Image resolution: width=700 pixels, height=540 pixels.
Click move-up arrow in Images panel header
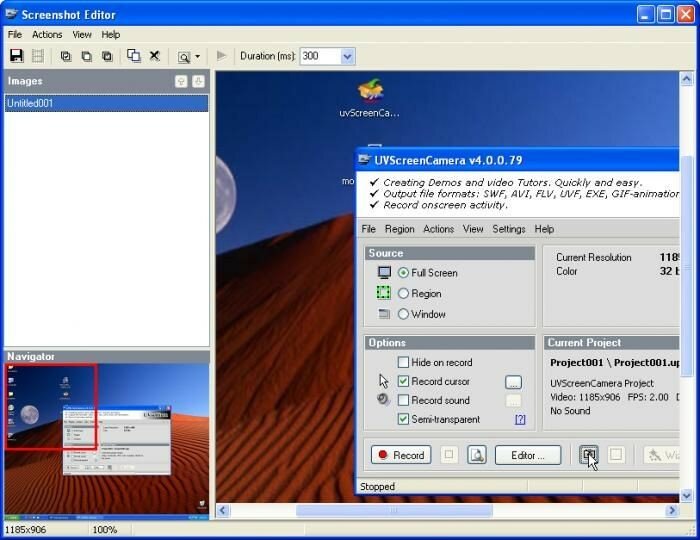(181, 81)
